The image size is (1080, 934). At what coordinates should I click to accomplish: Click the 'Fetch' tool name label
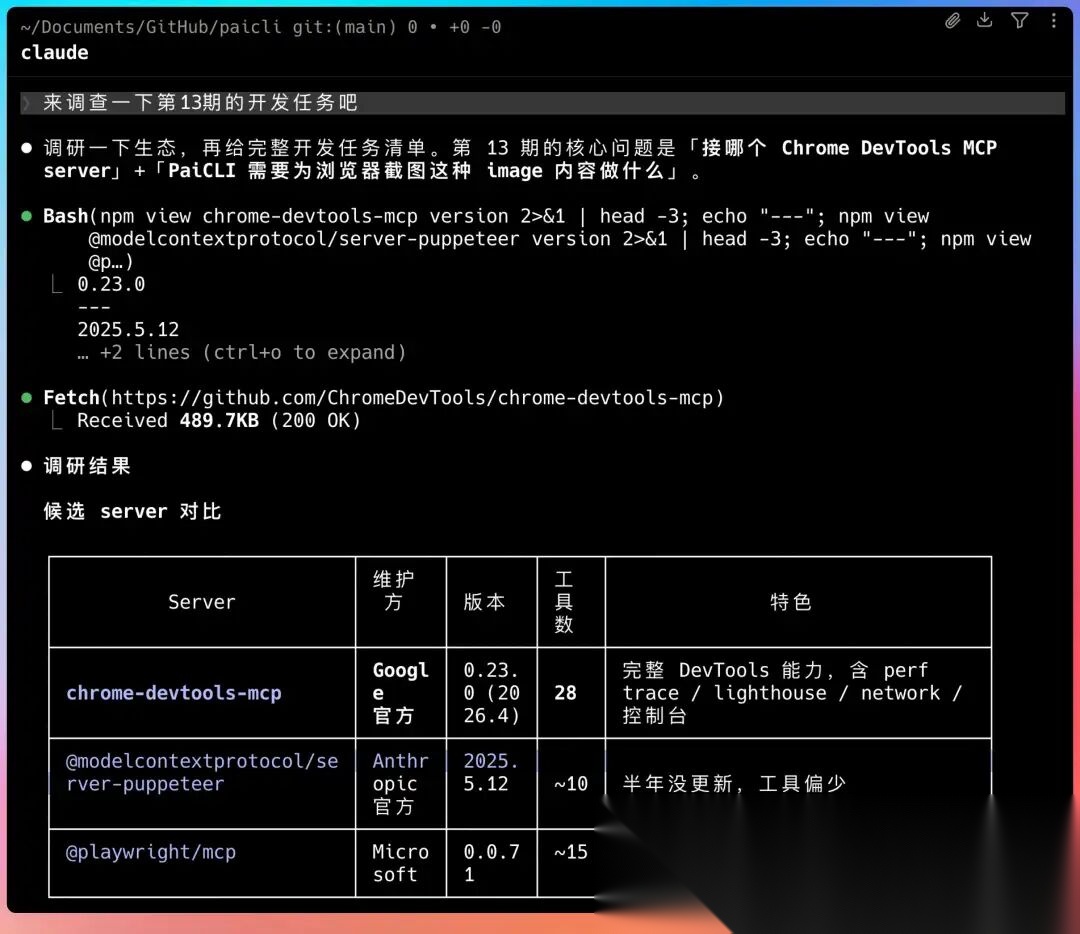pos(72,397)
